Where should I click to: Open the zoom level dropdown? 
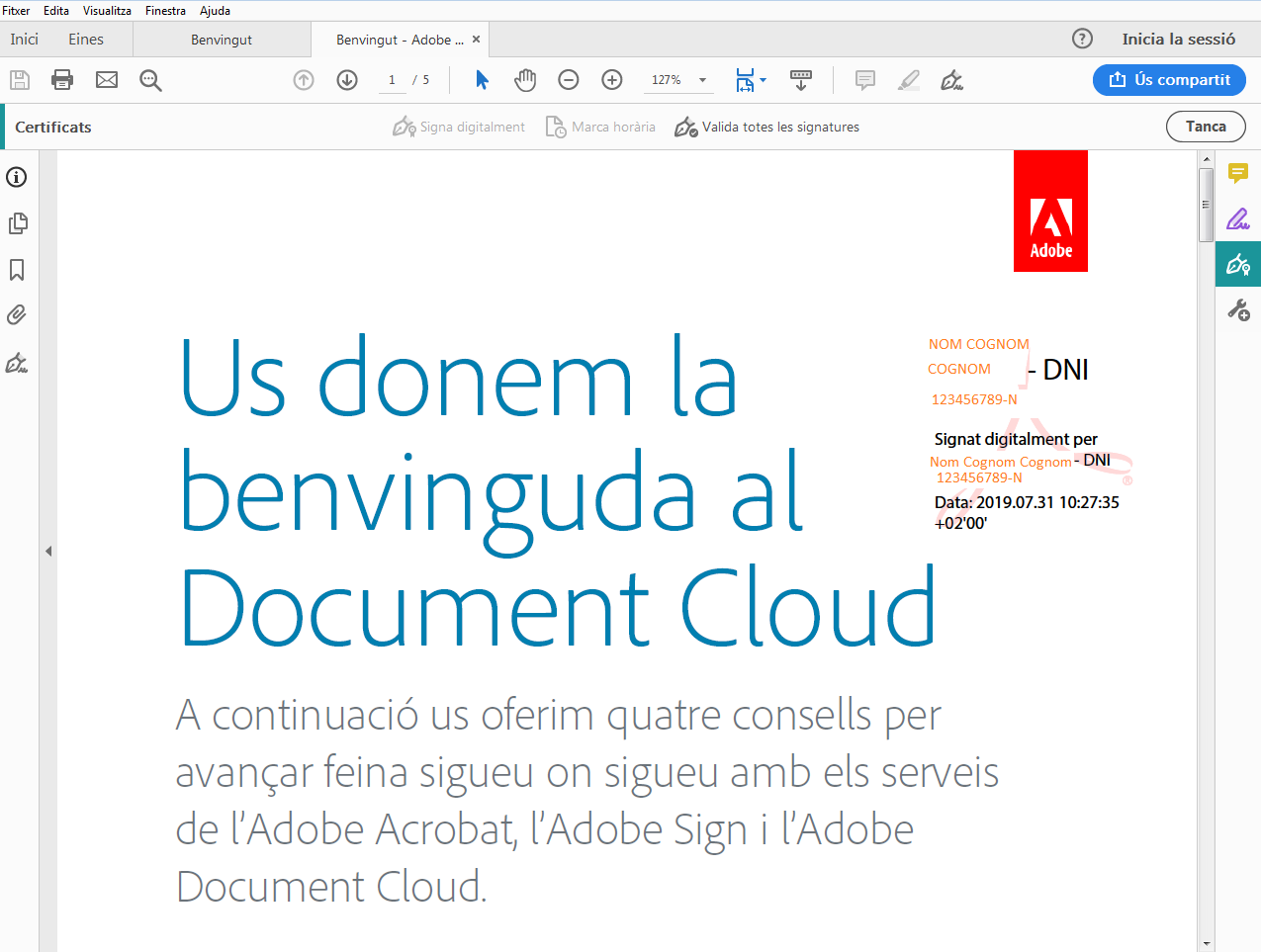703,80
